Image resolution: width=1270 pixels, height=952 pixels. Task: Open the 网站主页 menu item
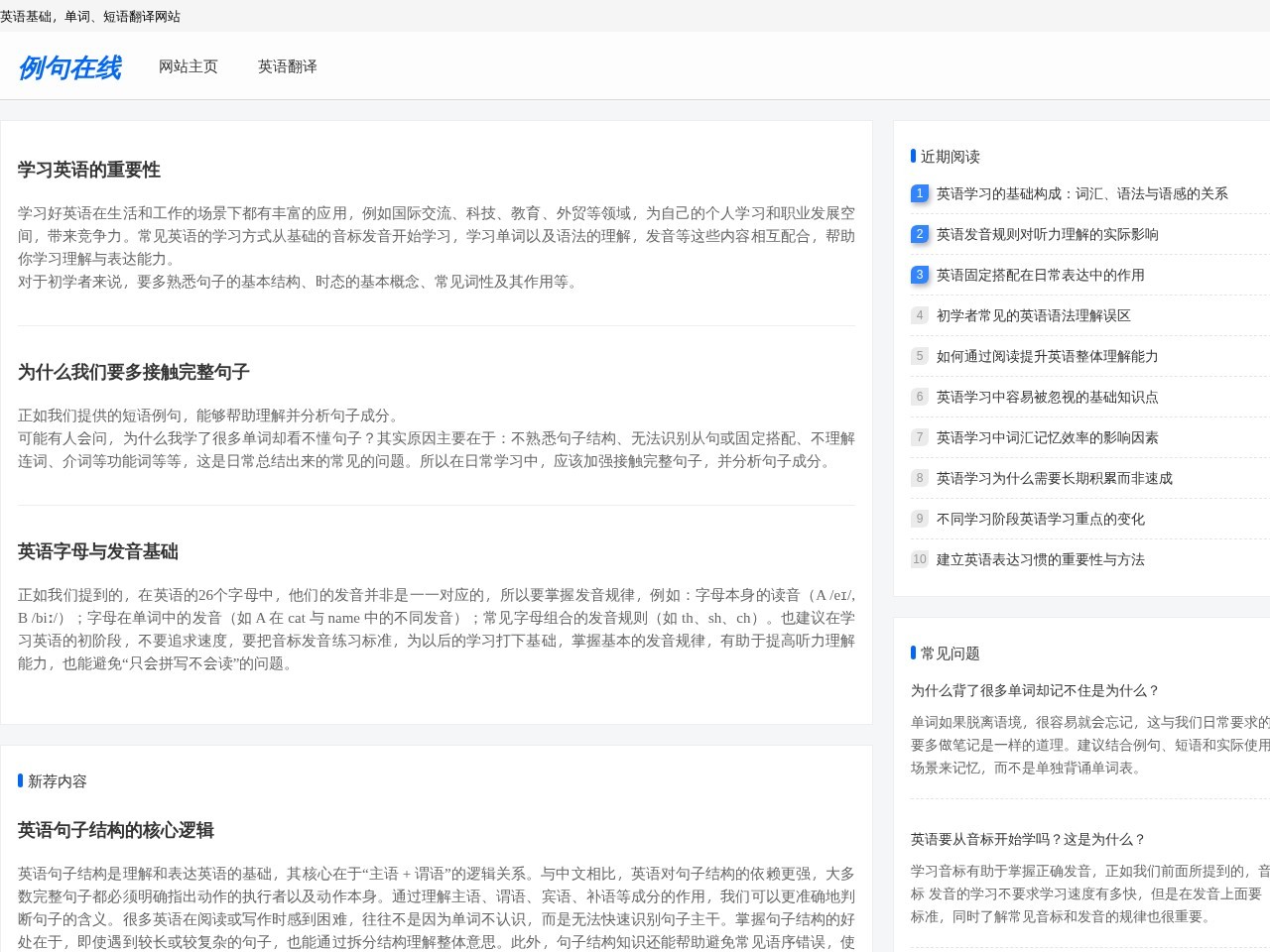point(189,66)
